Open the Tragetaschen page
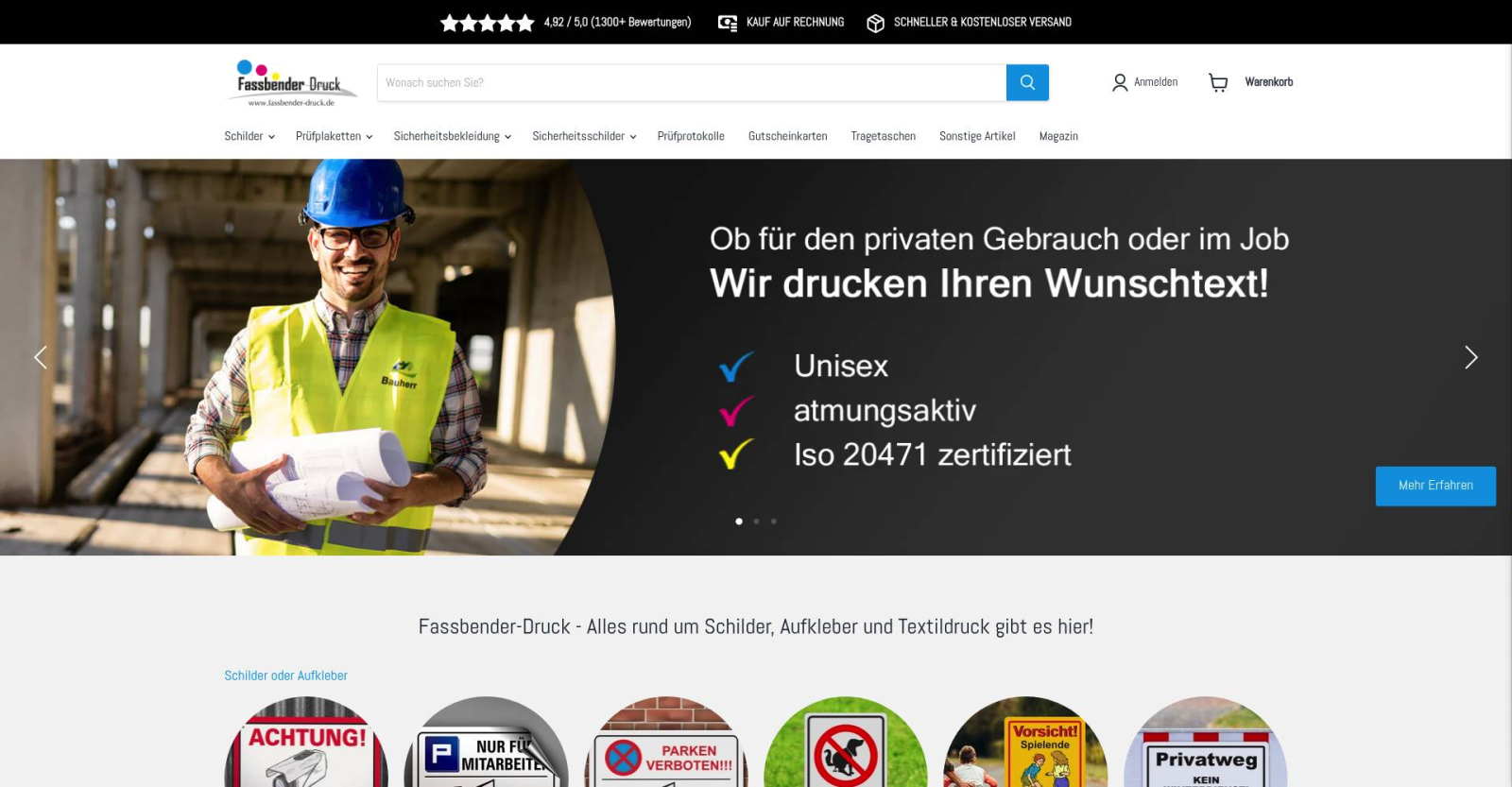This screenshot has height=787, width=1512. [883, 136]
